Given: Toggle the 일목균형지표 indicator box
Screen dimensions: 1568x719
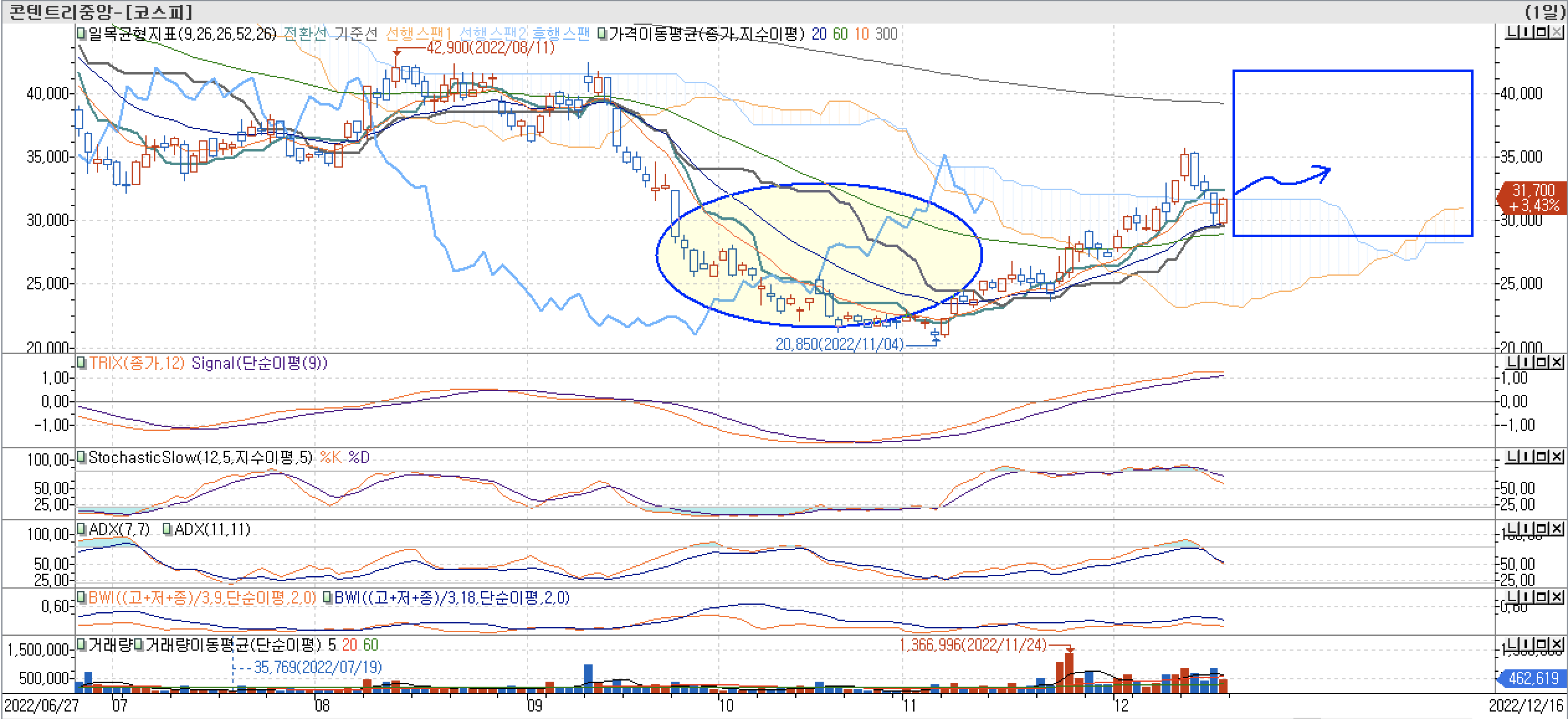Looking at the screenshot, I should tap(81, 34).
